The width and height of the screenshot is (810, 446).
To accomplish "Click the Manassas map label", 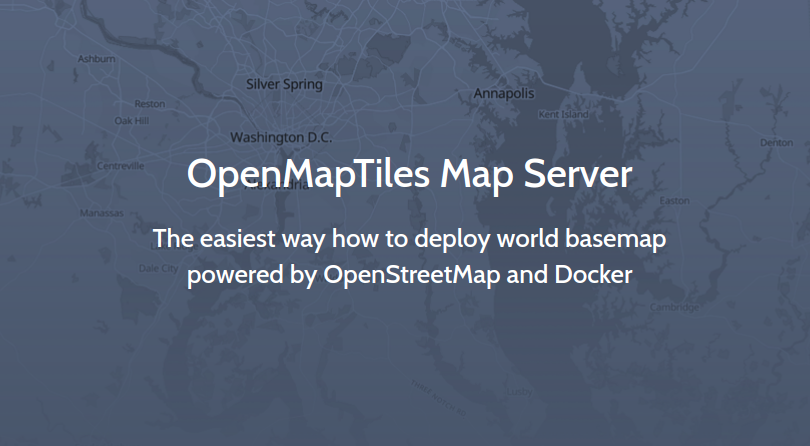I will (x=102, y=213).
